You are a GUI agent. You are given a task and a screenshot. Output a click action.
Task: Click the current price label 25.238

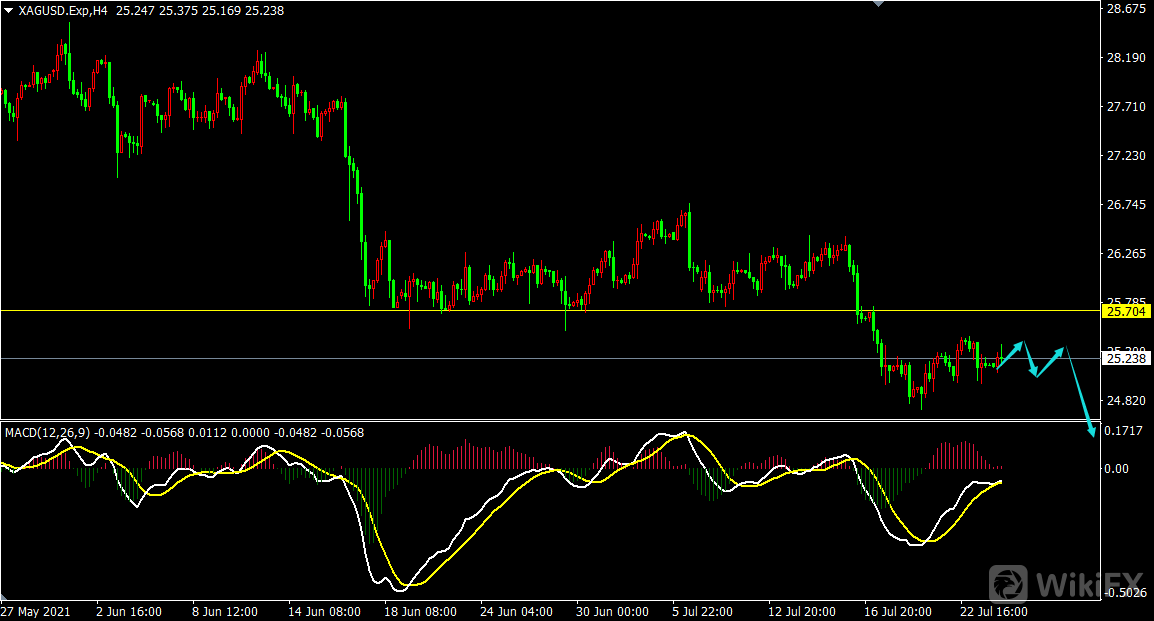coord(1125,358)
